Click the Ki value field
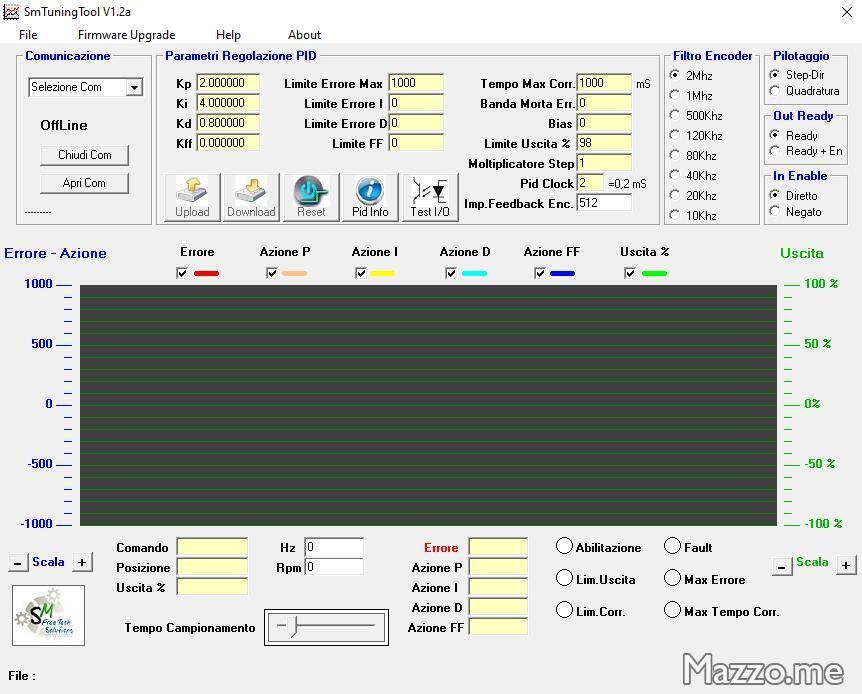 tap(228, 103)
